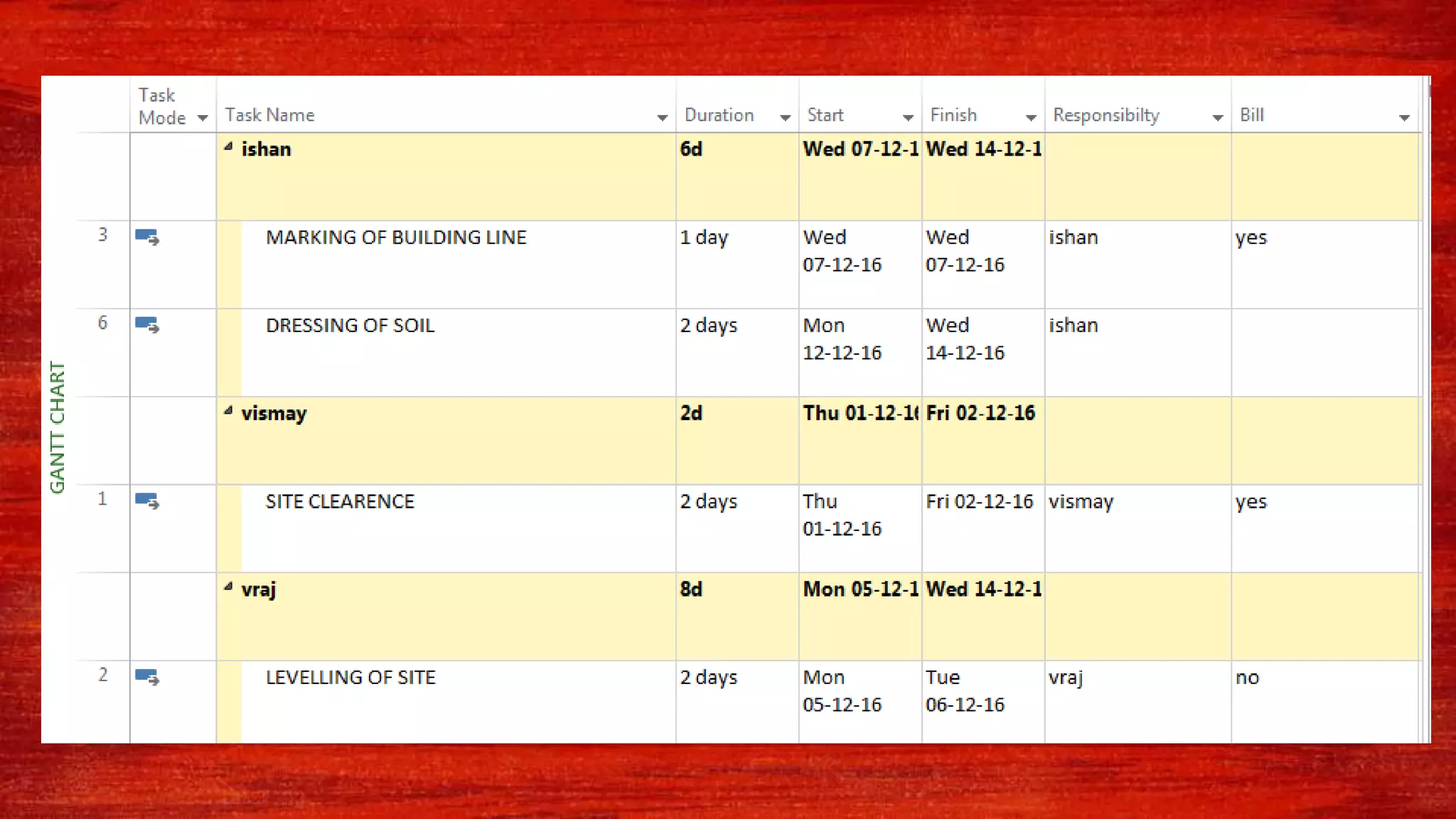
Task: Open the Task Name column filter dropdown
Action: pos(662,117)
